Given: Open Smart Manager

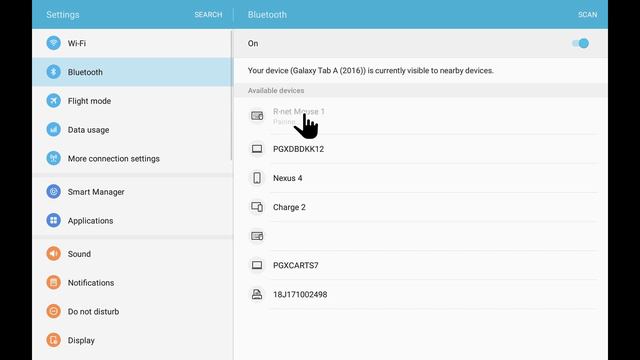Looking at the screenshot, I should 132,191.
